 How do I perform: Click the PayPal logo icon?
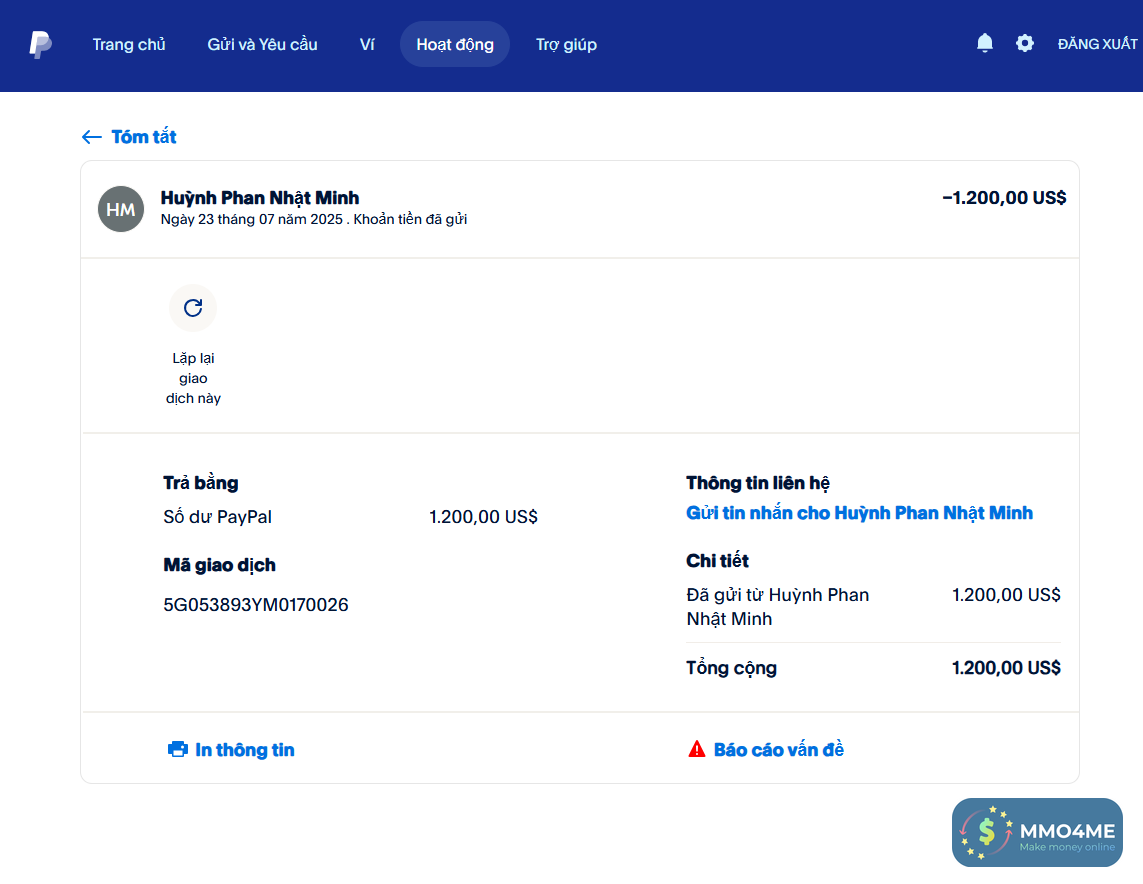(40, 44)
